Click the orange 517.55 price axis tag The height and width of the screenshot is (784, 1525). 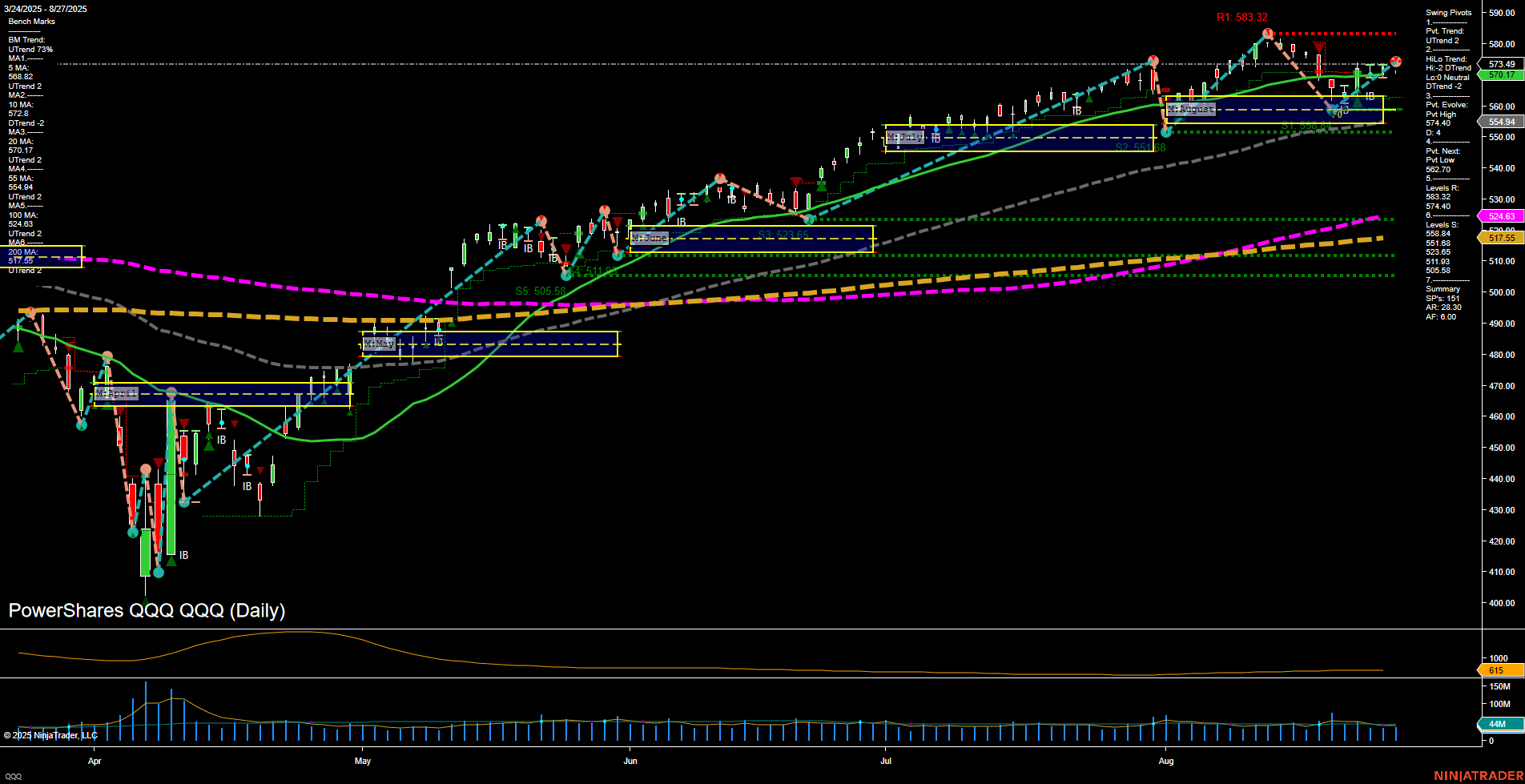pos(1501,238)
